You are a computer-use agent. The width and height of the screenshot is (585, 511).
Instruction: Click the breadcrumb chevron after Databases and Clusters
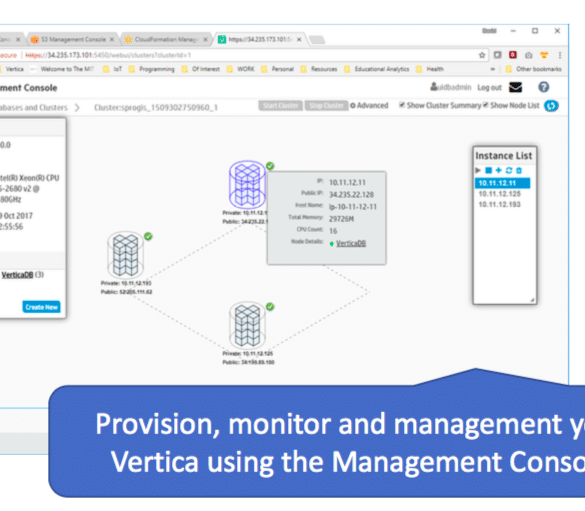coord(77,108)
